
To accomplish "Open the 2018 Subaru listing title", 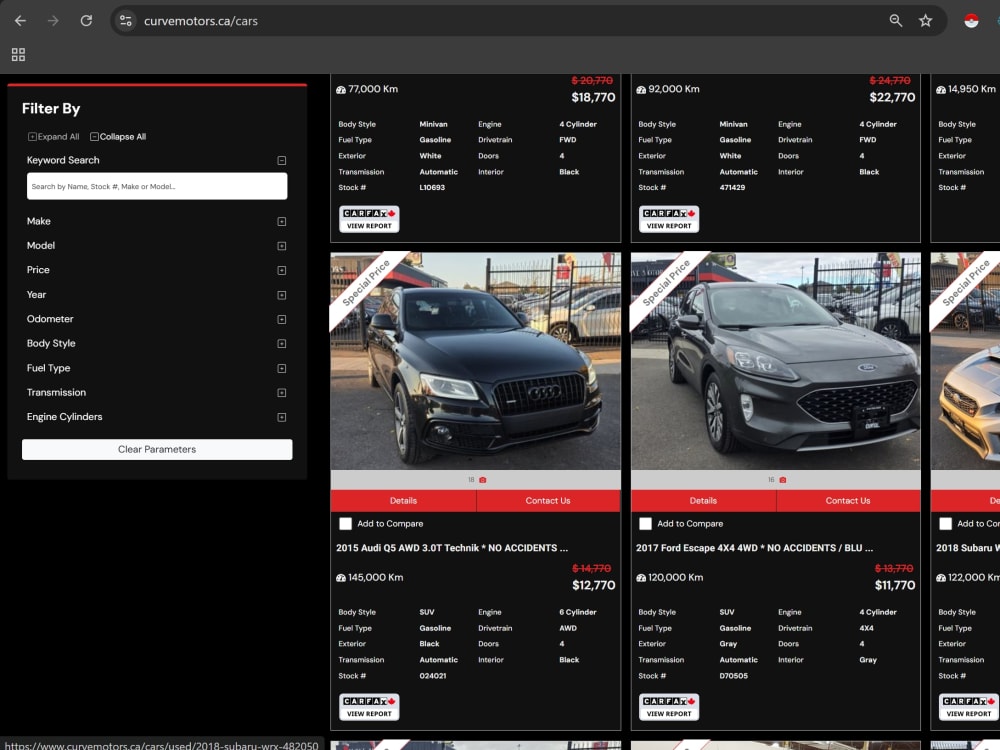I will (x=967, y=548).
